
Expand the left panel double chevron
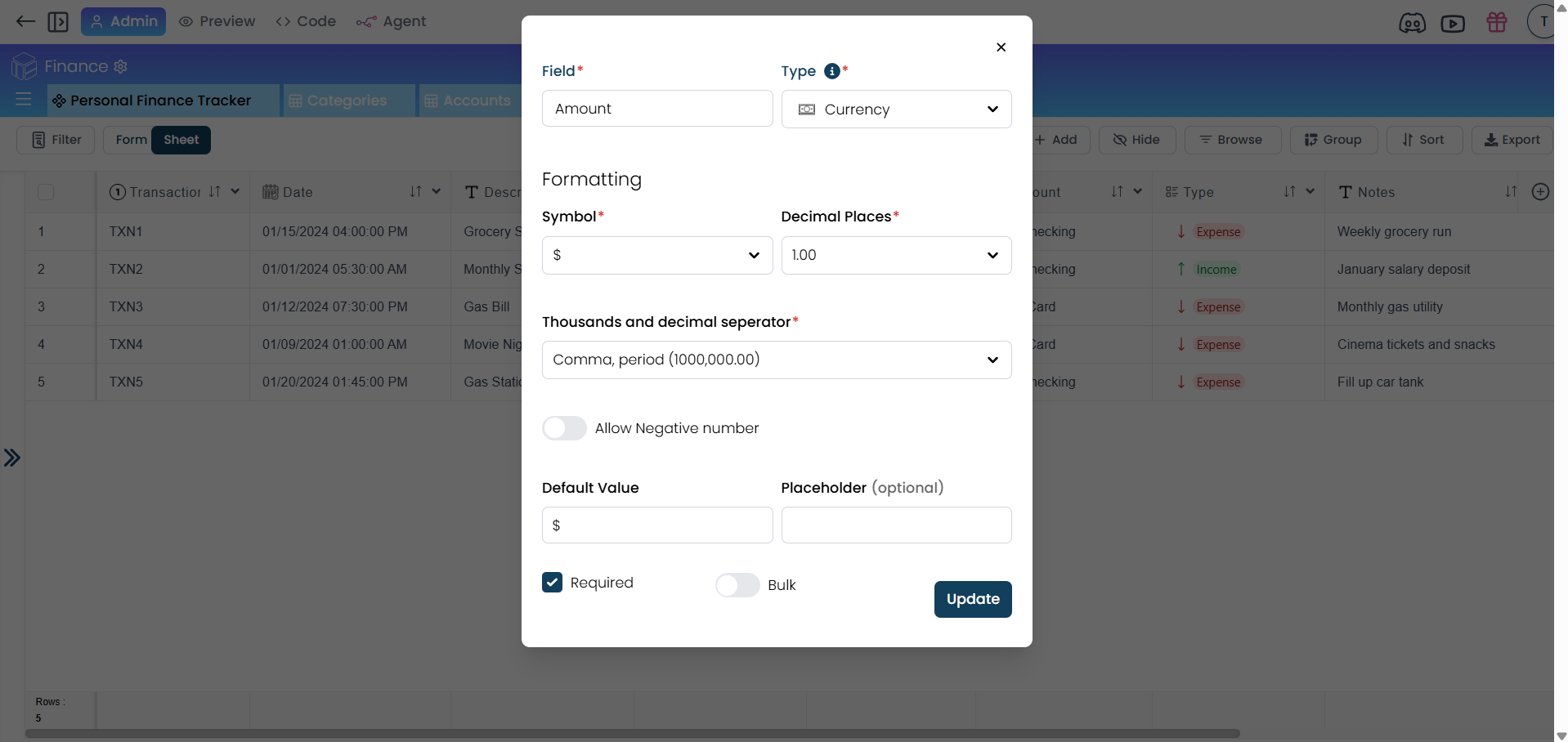click(x=12, y=458)
